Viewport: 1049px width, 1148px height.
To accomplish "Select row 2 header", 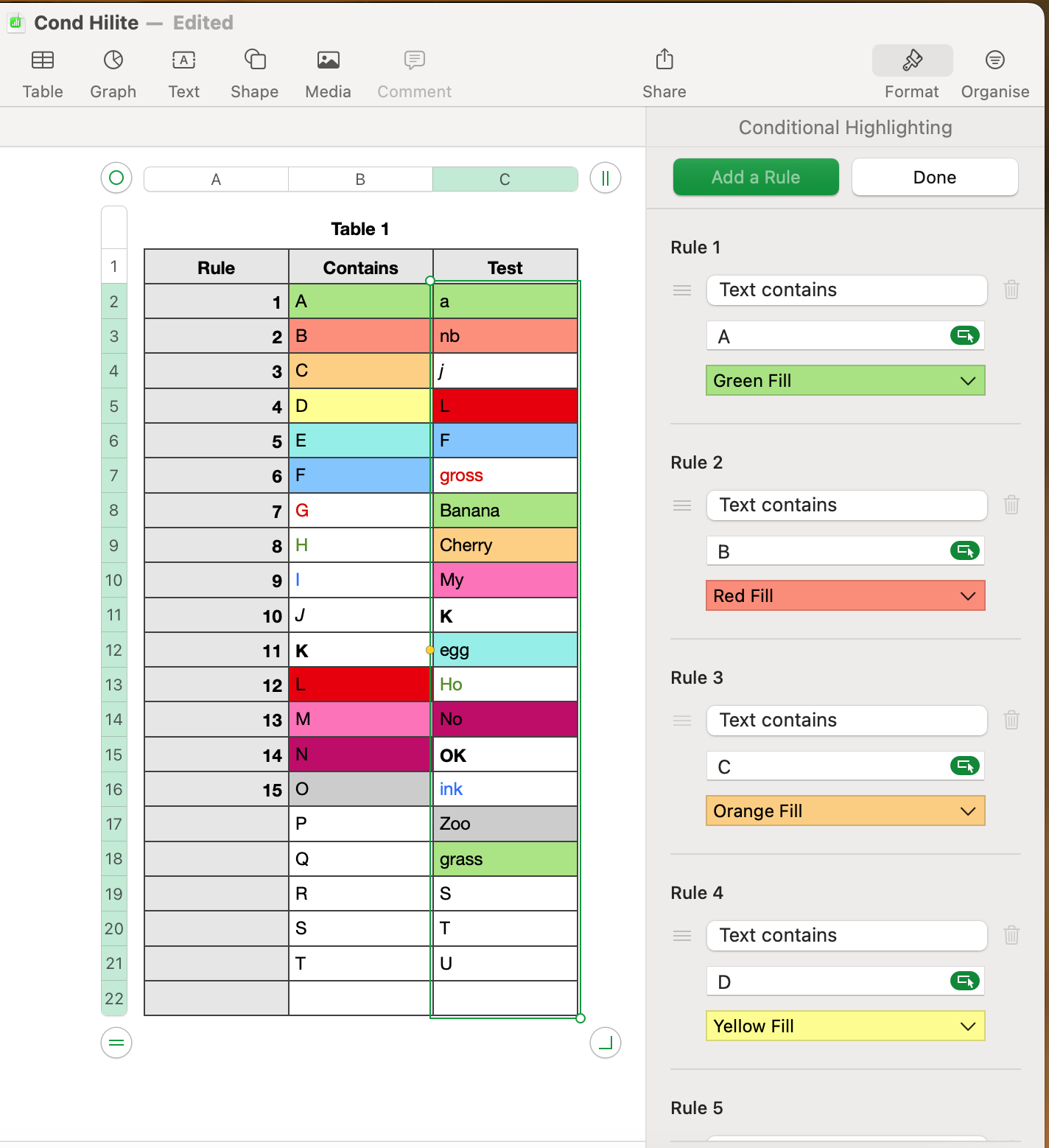I will coord(114,301).
